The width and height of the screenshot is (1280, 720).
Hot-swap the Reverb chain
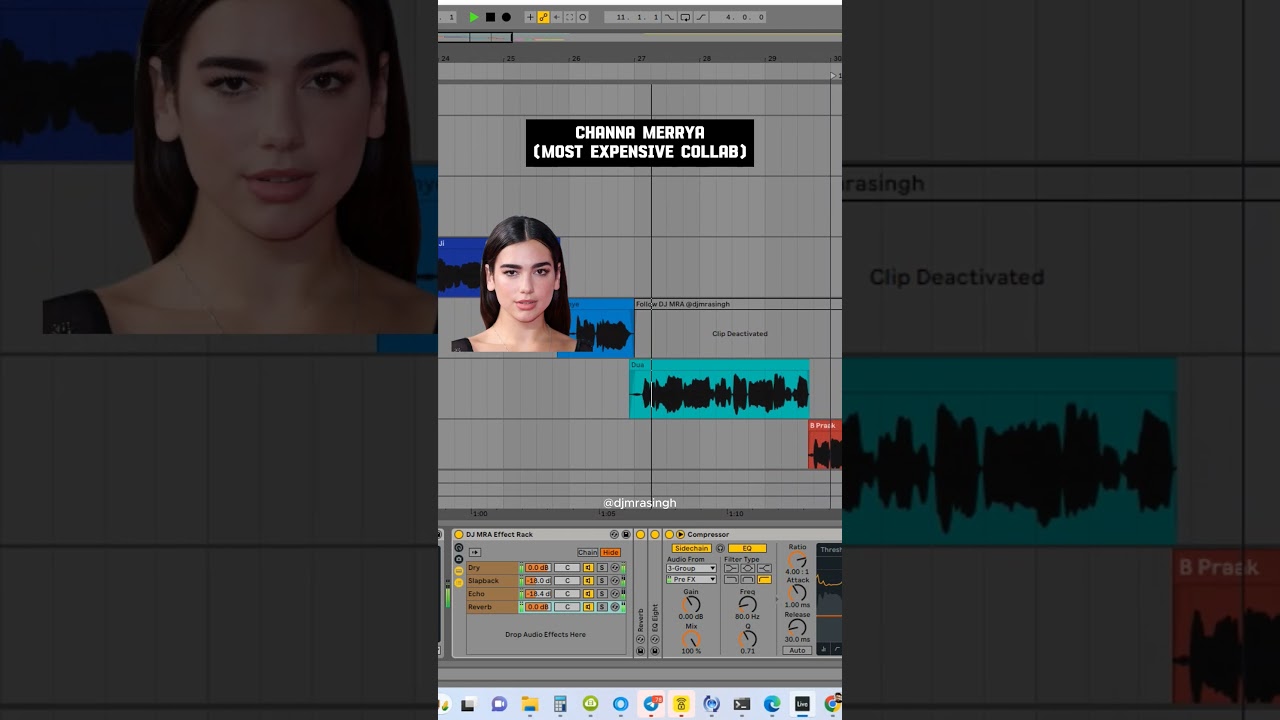[615, 607]
